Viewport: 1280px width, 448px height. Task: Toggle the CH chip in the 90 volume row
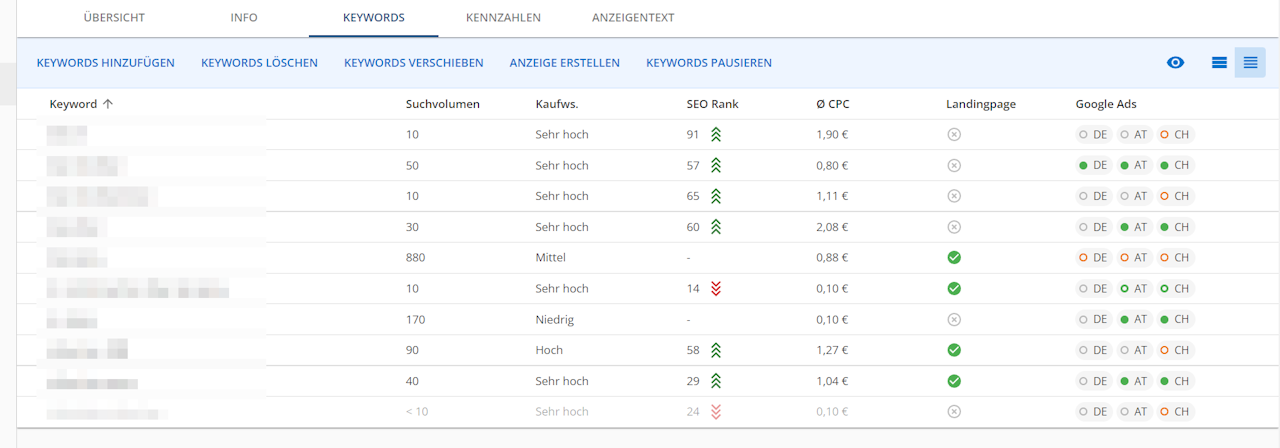coord(1174,350)
